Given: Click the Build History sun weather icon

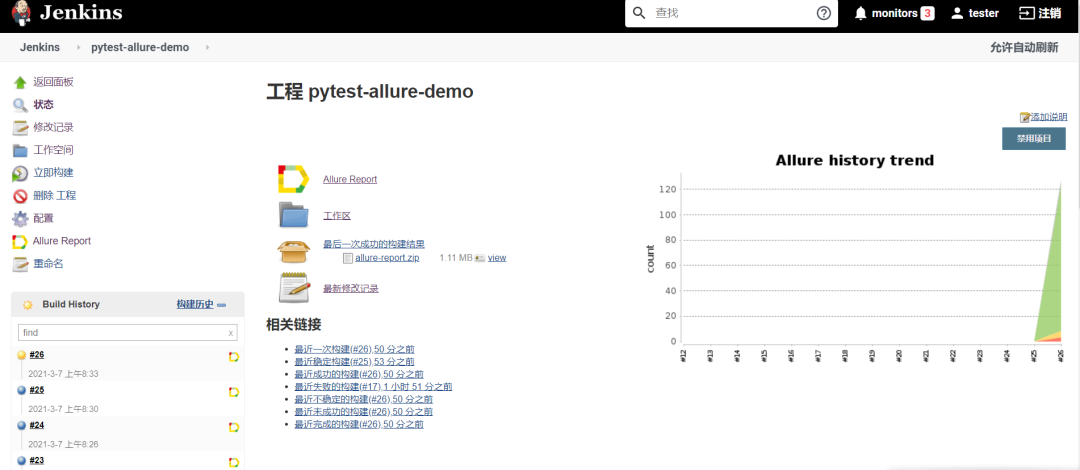Looking at the screenshot, I should (x=28, y=305).
